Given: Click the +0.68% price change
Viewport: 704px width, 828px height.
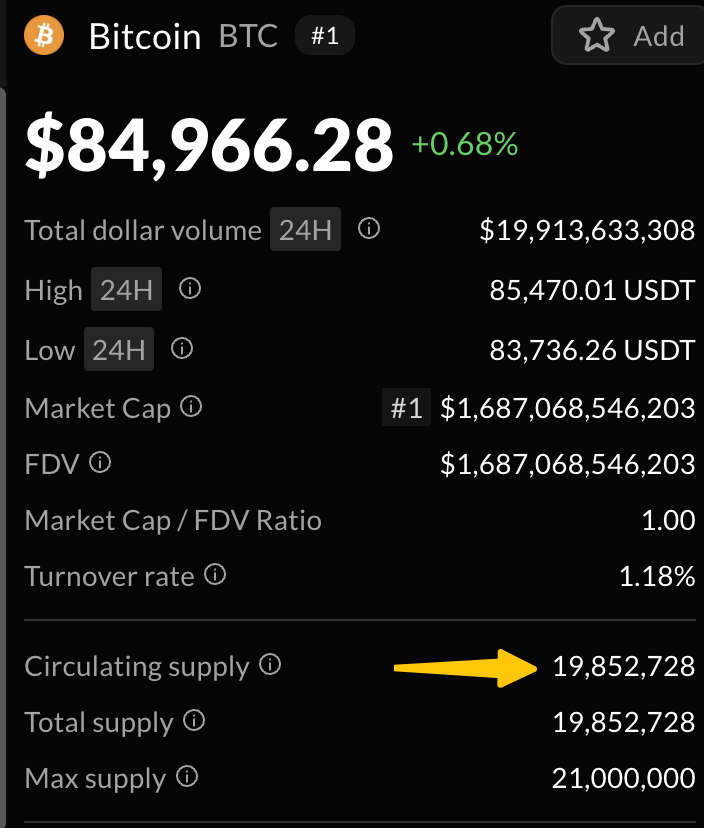Looking at the screenshot, I should pos(465,144).
